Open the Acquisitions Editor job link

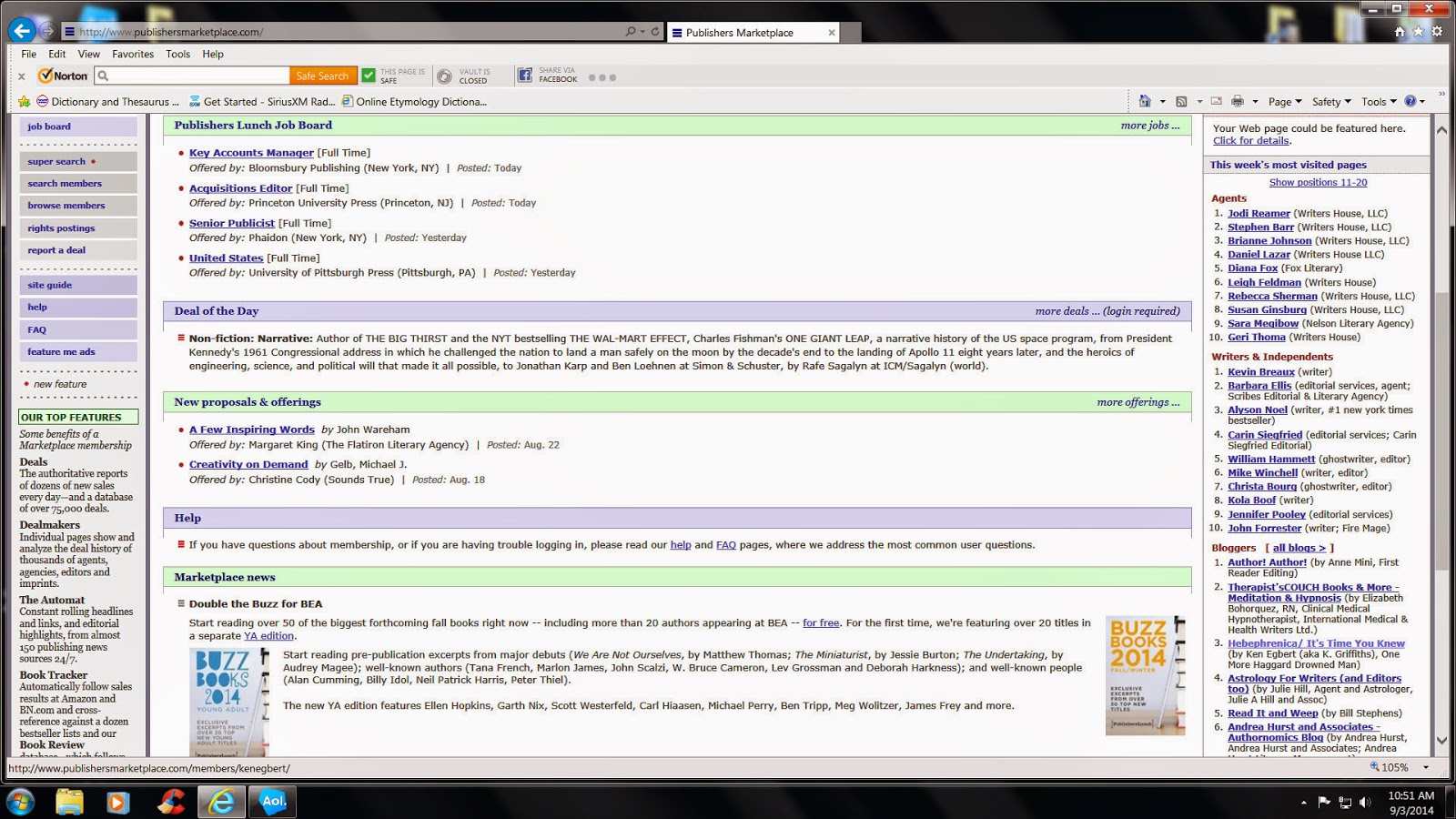click(241, 188)
